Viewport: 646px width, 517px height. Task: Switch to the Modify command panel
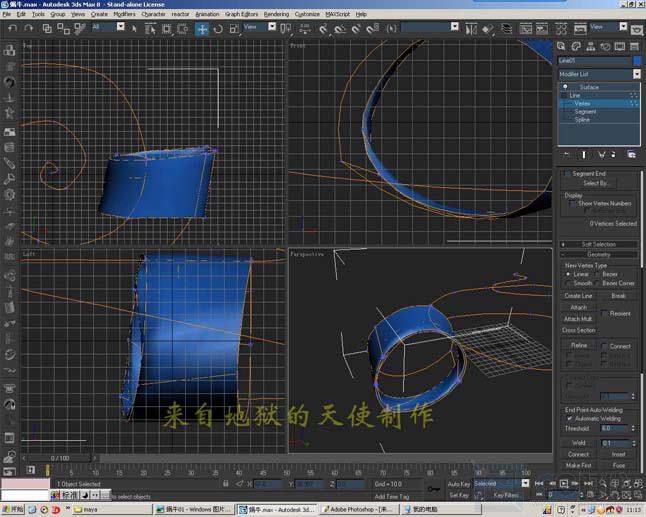click(576, 46)
